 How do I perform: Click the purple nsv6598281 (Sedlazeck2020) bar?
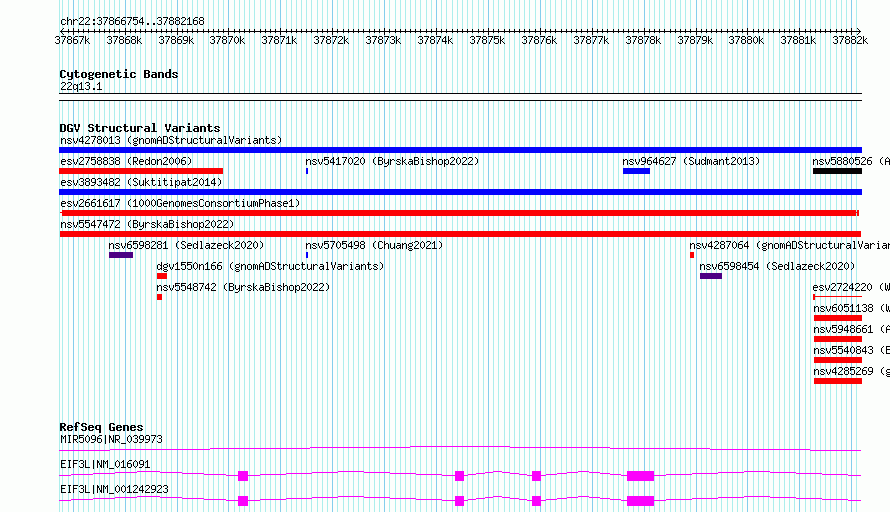tap(121, 255)
